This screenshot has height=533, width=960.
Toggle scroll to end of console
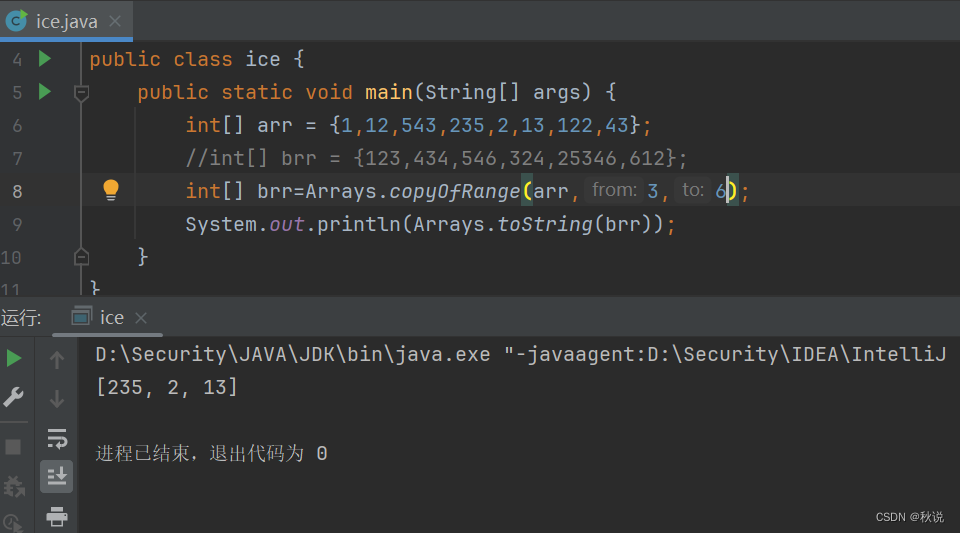[x=57, y=477]
